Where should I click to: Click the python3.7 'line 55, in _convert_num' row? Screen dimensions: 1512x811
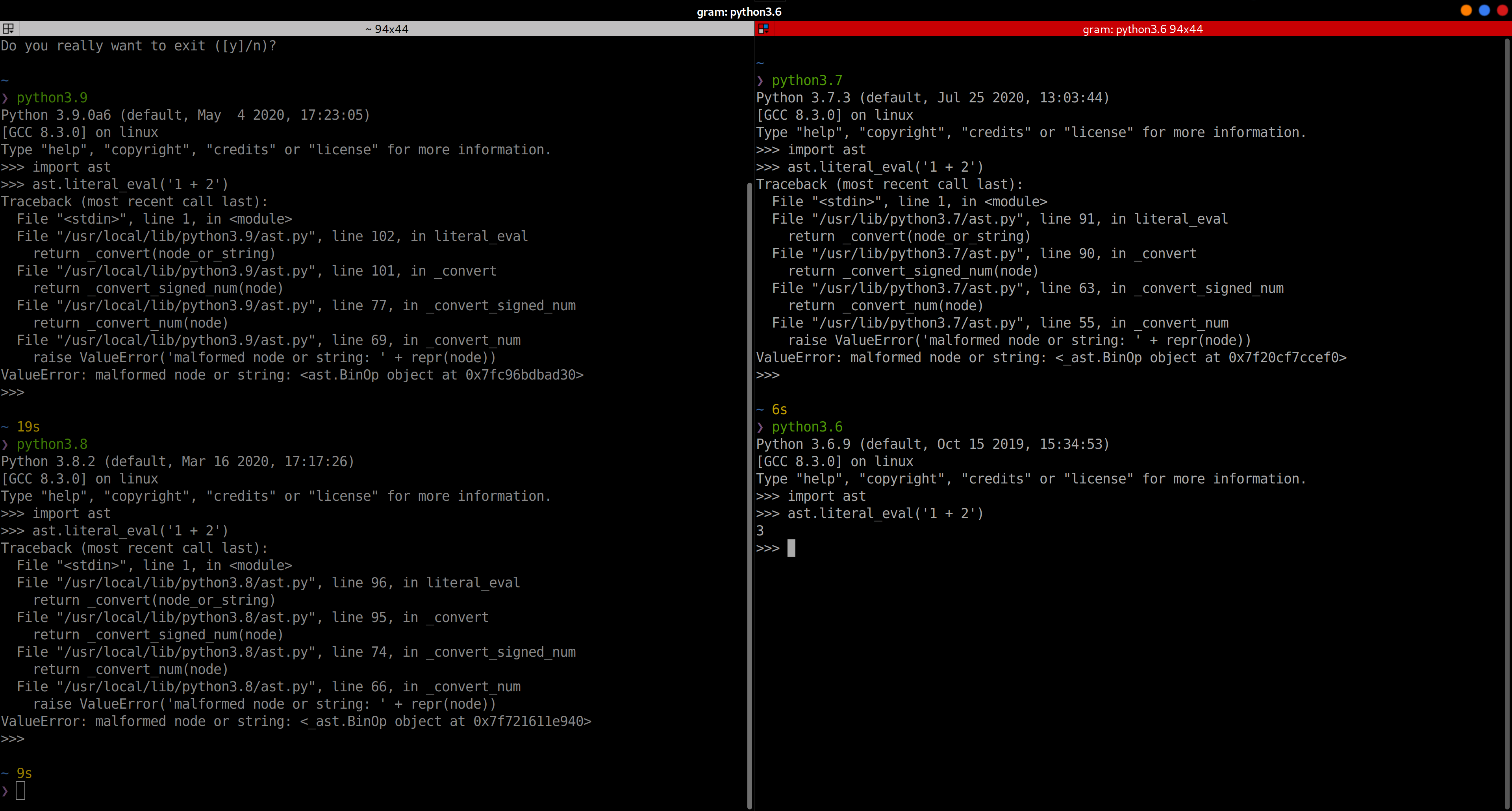(x=1000, y=323)
